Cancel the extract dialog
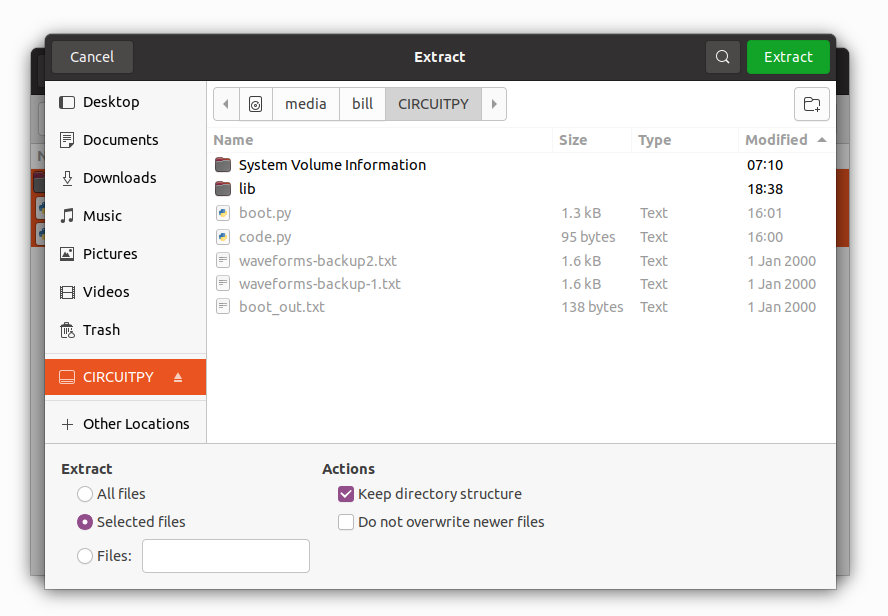Image resolution: width=888 pixels, height=616 pixels. tap(92, 57)
